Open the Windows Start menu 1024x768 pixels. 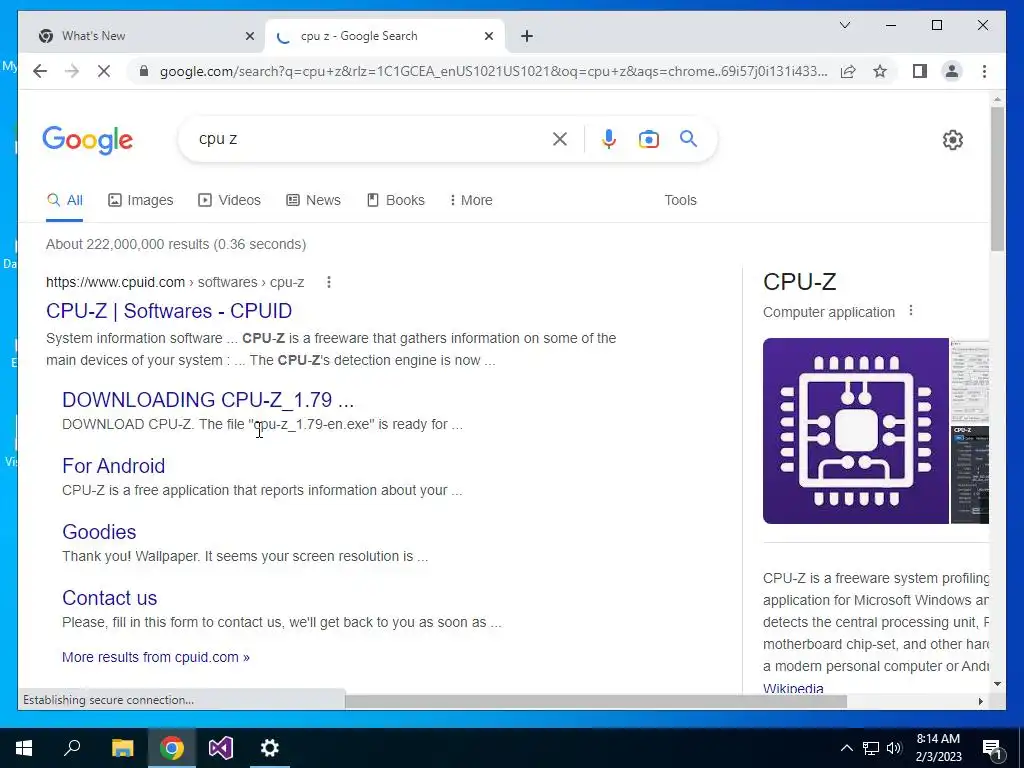24,748
